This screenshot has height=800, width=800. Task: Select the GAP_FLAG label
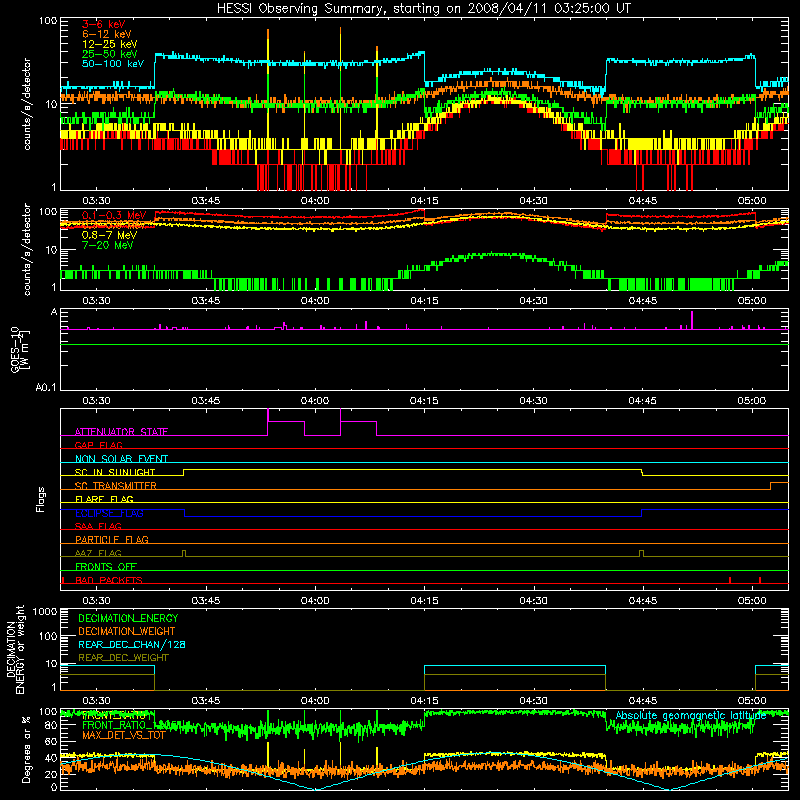98,445
